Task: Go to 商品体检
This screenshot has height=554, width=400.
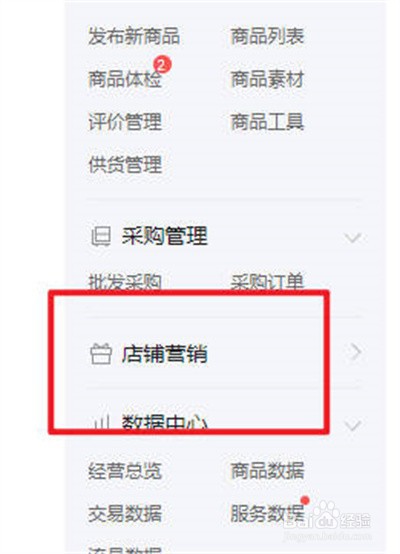Action: (x=125, y=79)
